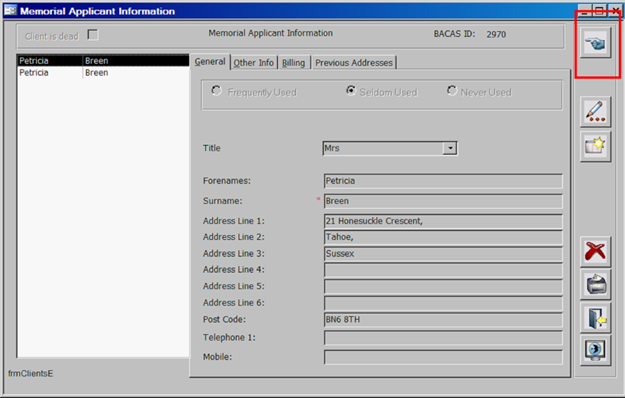
Task: Click the red X delete icon
Action: [596, 251]
